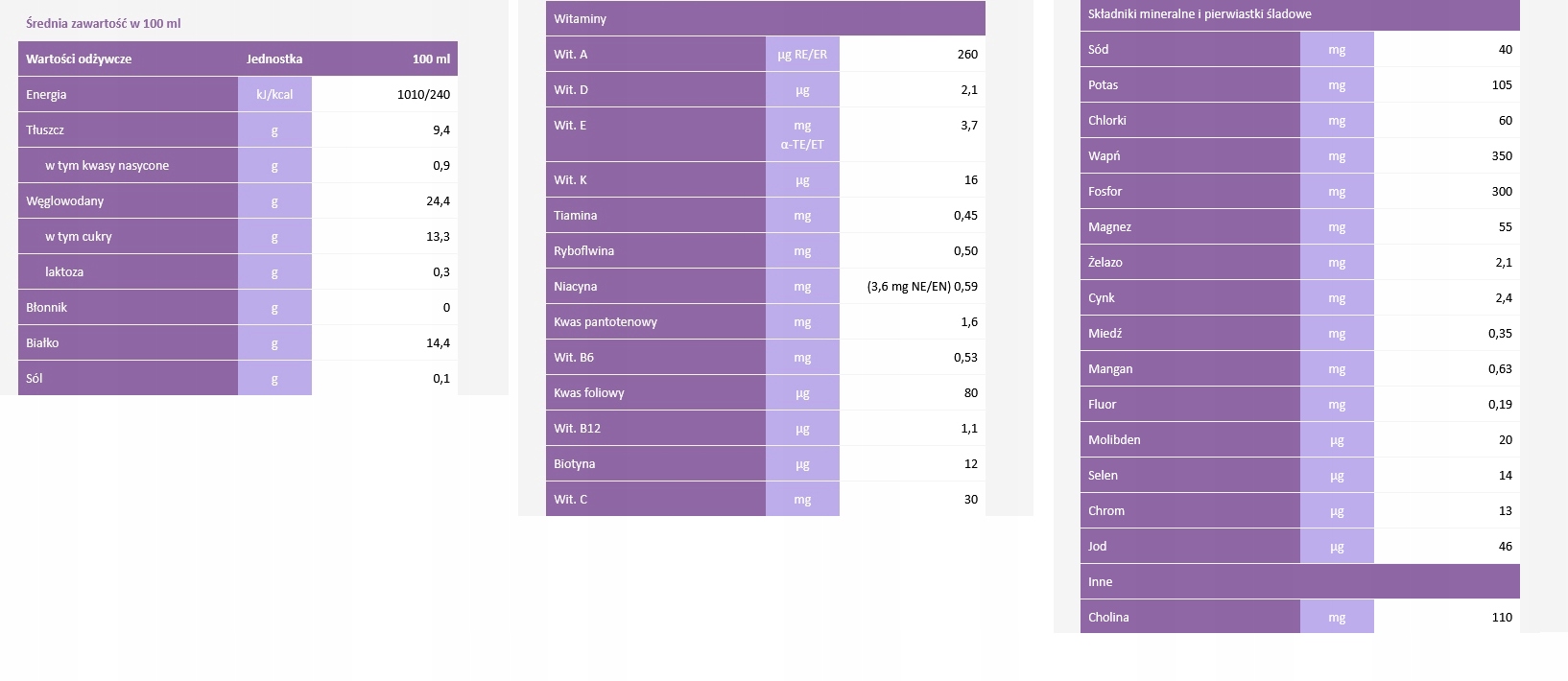Image resolution: width=1568 pixels, height=681 pixels.
Task: Click the "Średnia zawartość w 100 ml" heading
Action: click(x=103, y=23)
